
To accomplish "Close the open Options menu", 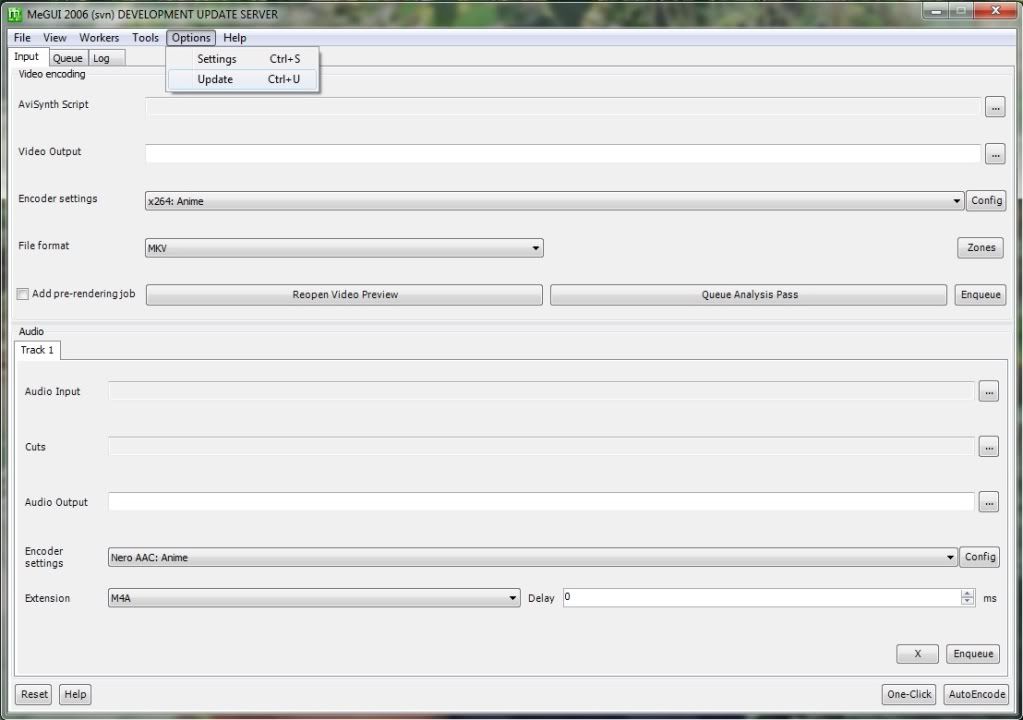I will point(191,38).
